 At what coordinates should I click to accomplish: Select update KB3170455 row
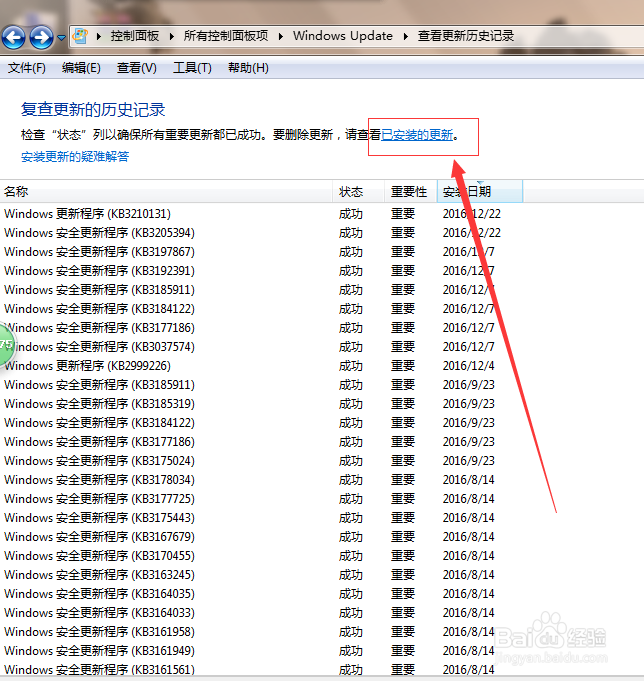point(261,556)
